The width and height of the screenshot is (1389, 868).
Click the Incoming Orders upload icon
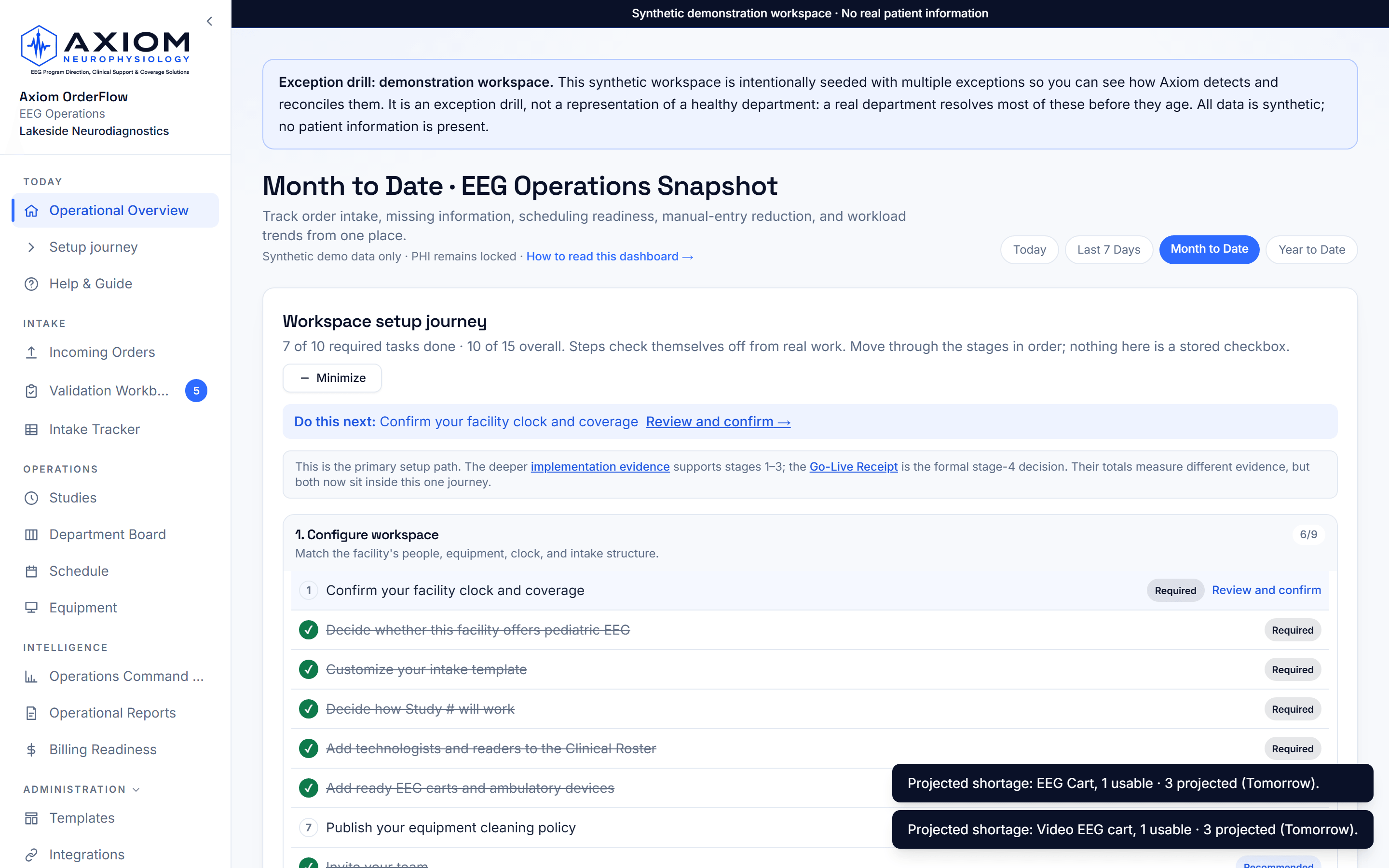pyautogui.click(x=31, y=353)
